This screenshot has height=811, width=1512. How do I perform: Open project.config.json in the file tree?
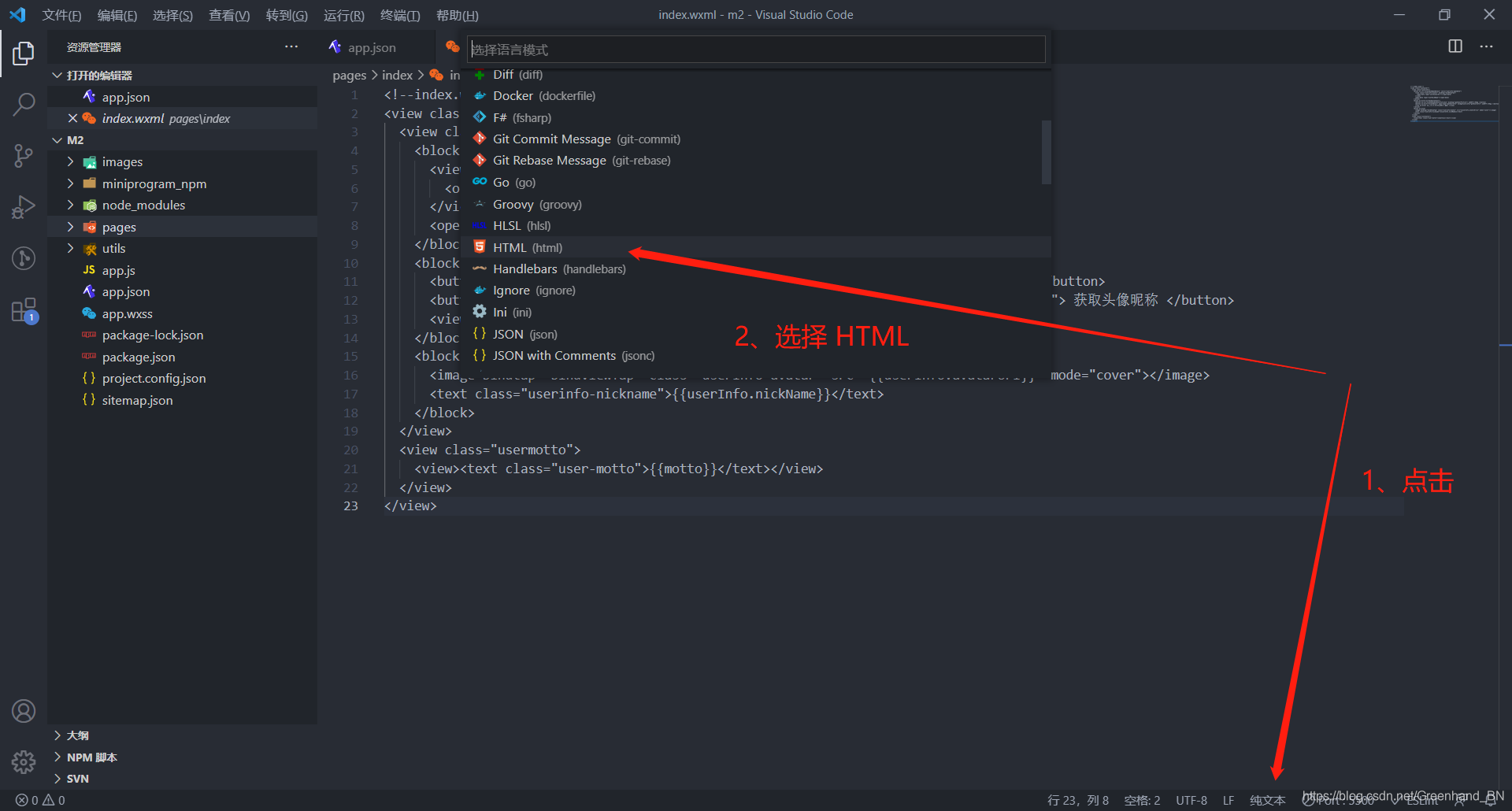[183, 379]
